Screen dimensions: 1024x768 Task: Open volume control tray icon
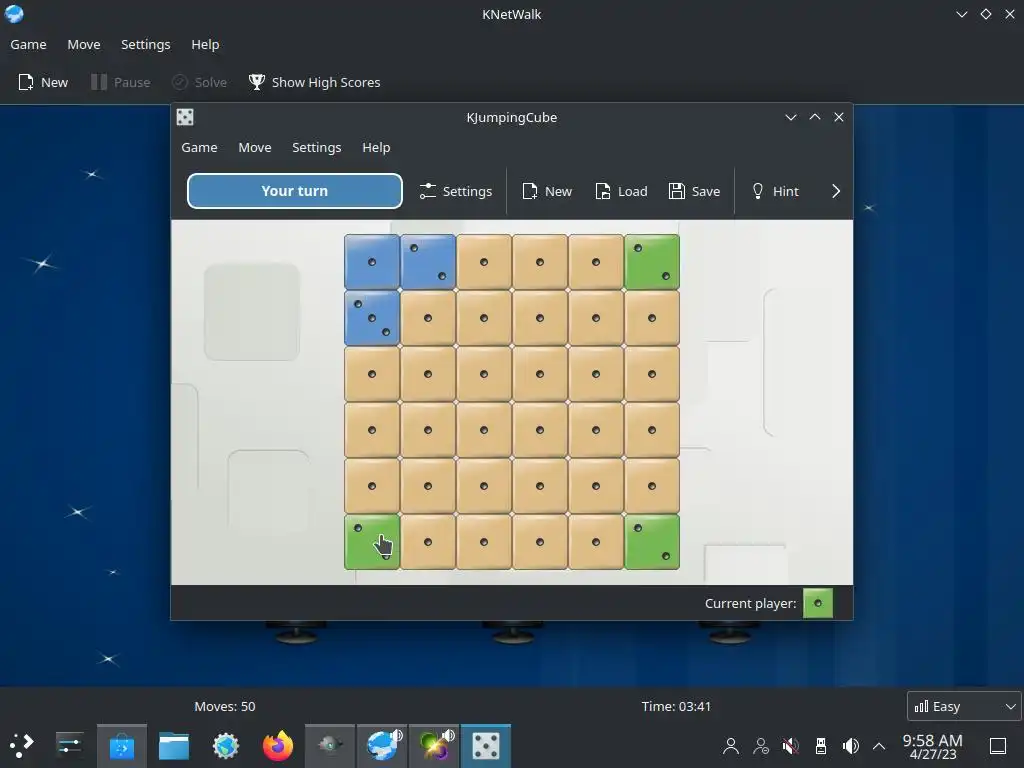click(x=850, y=746)
